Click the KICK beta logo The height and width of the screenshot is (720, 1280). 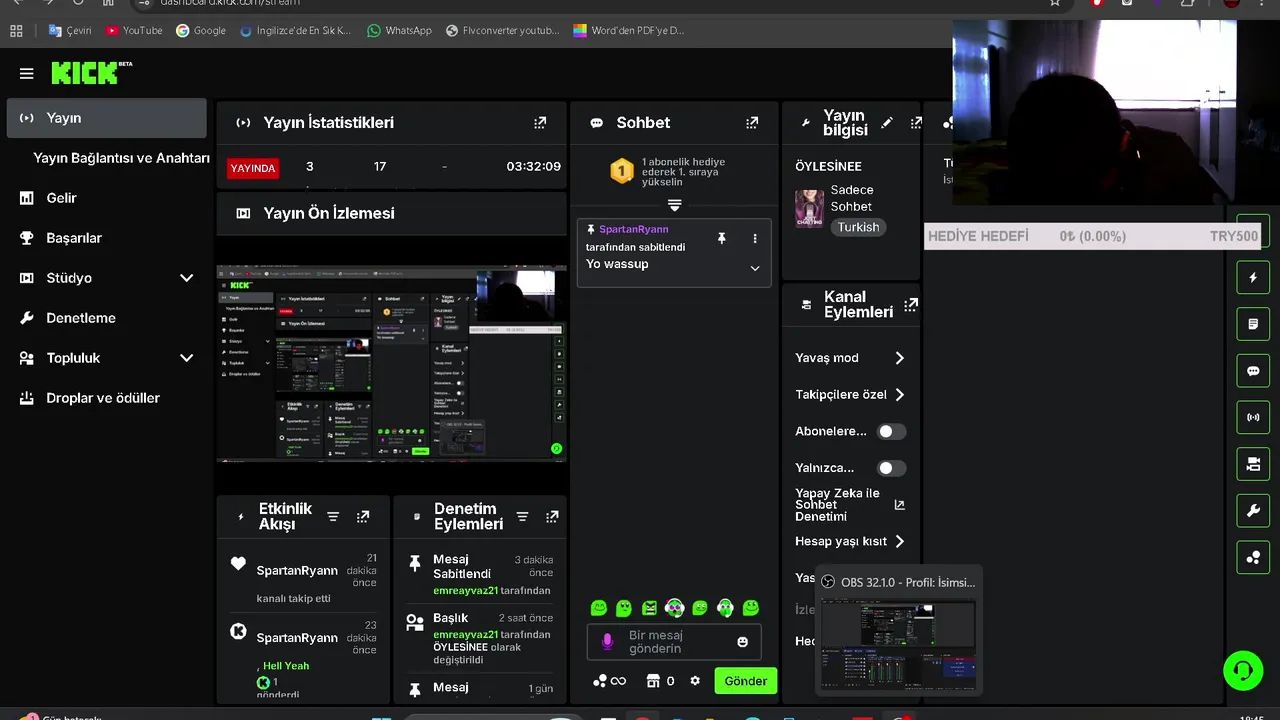pos(91,72)
